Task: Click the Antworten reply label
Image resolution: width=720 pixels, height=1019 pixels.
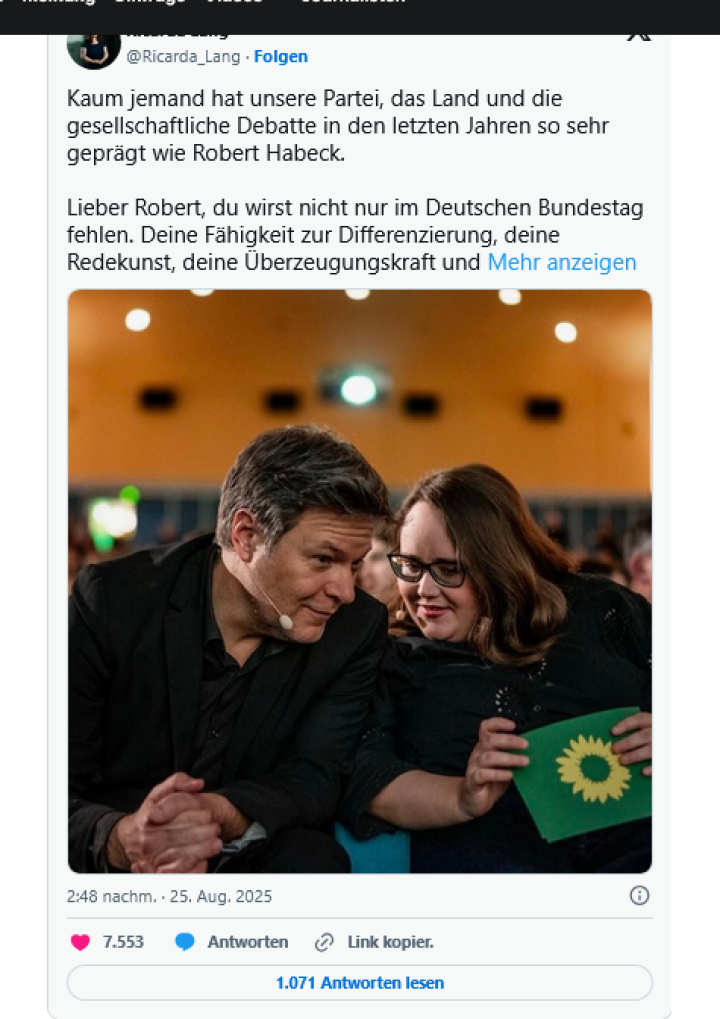Action: click(x=248, y=942)
